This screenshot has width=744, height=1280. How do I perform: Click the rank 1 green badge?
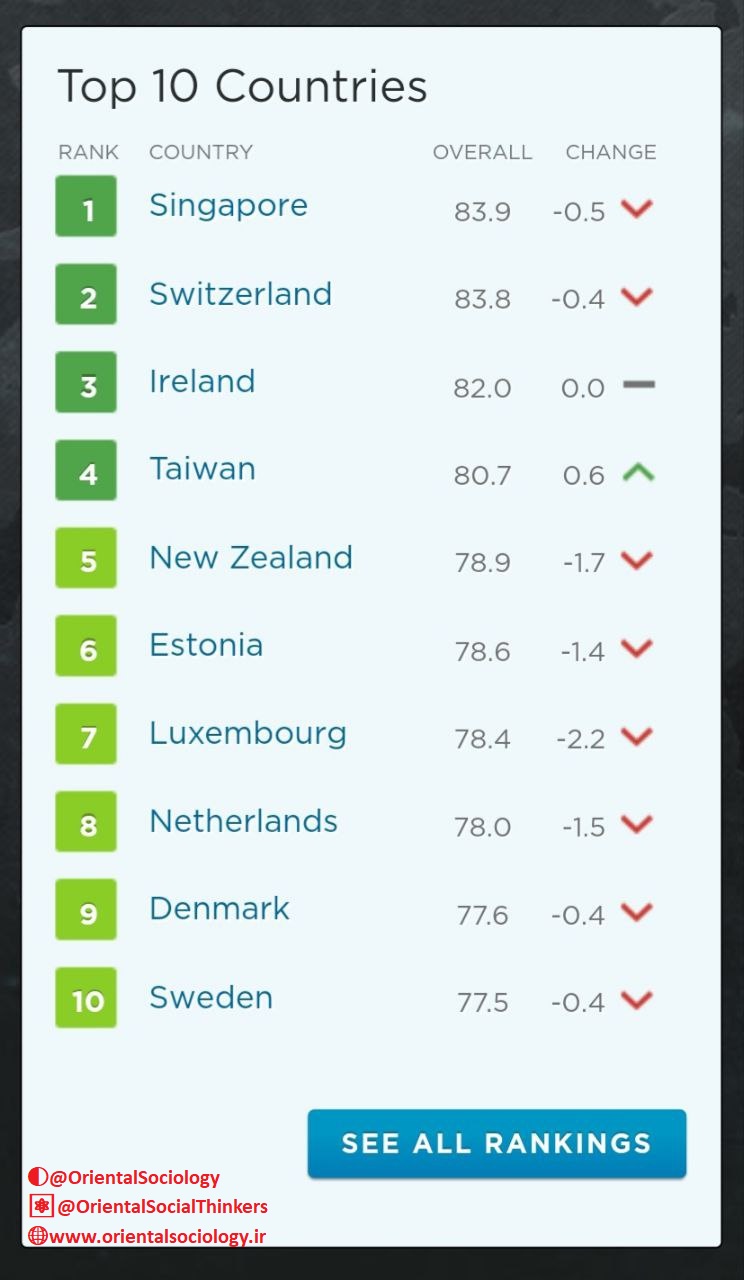86,206
